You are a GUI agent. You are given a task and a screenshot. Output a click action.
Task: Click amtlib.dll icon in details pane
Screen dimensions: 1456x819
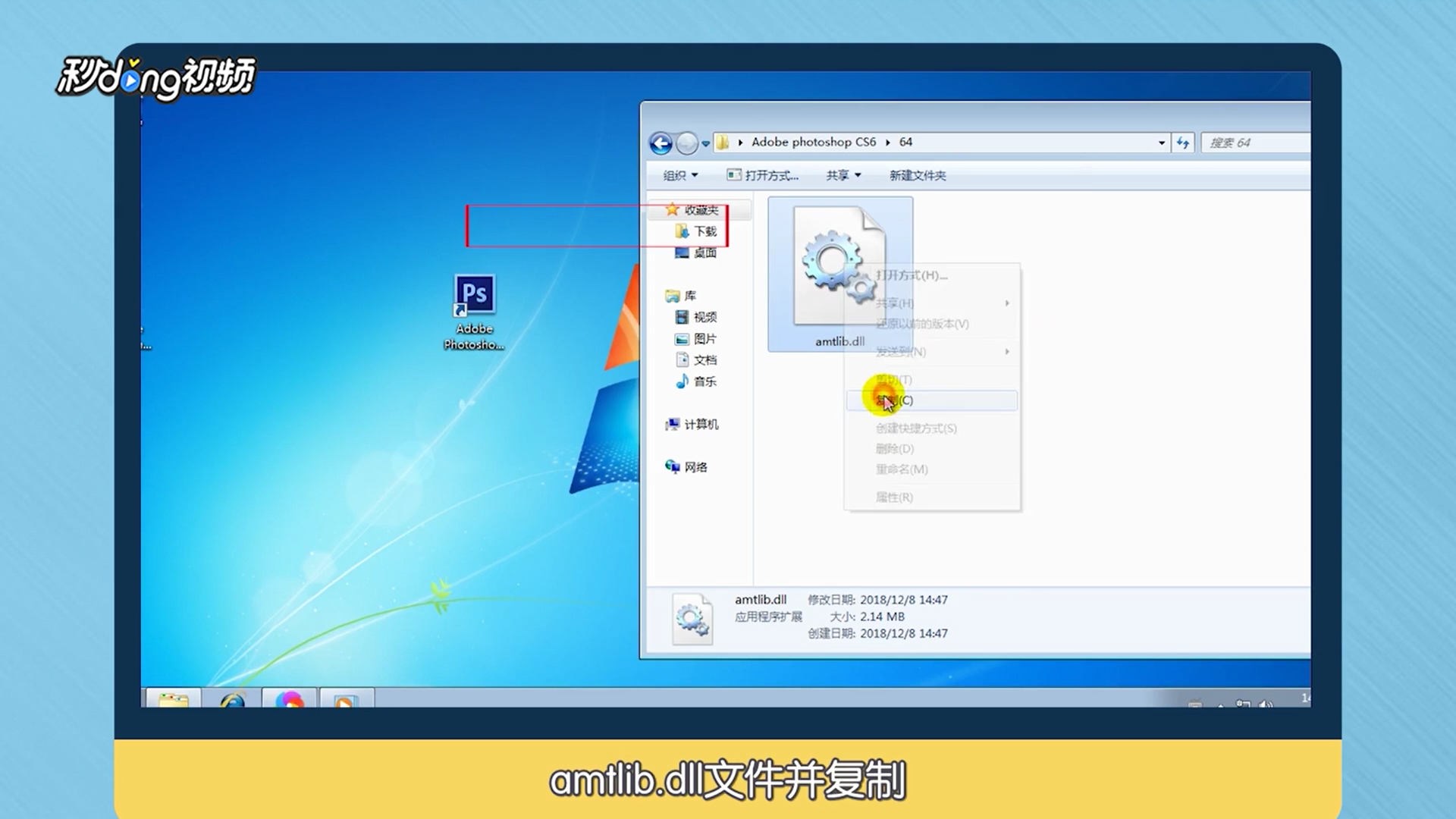(x=692, y=619)
